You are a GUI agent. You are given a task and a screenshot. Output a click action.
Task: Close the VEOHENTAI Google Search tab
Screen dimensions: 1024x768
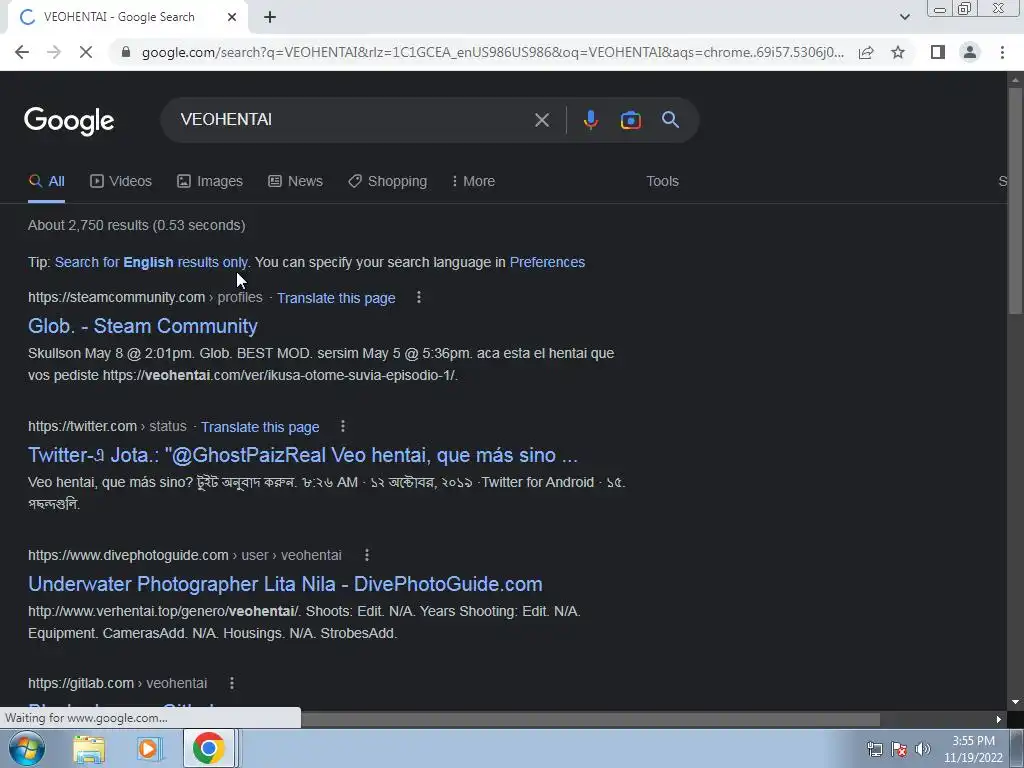(232, 17)
